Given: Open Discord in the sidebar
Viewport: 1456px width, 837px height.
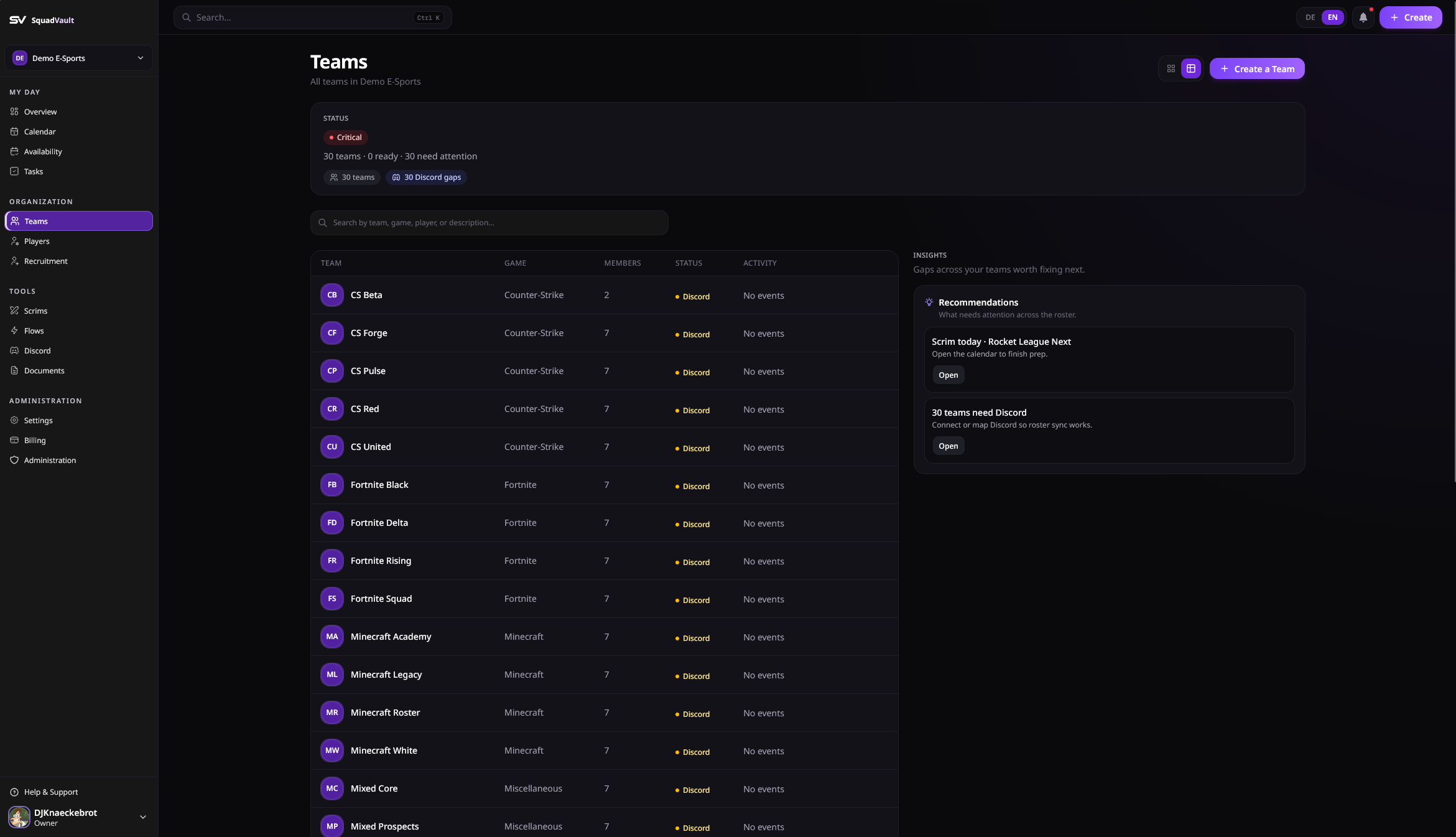Looking at the screenshot, I should (x=78, y=350).
